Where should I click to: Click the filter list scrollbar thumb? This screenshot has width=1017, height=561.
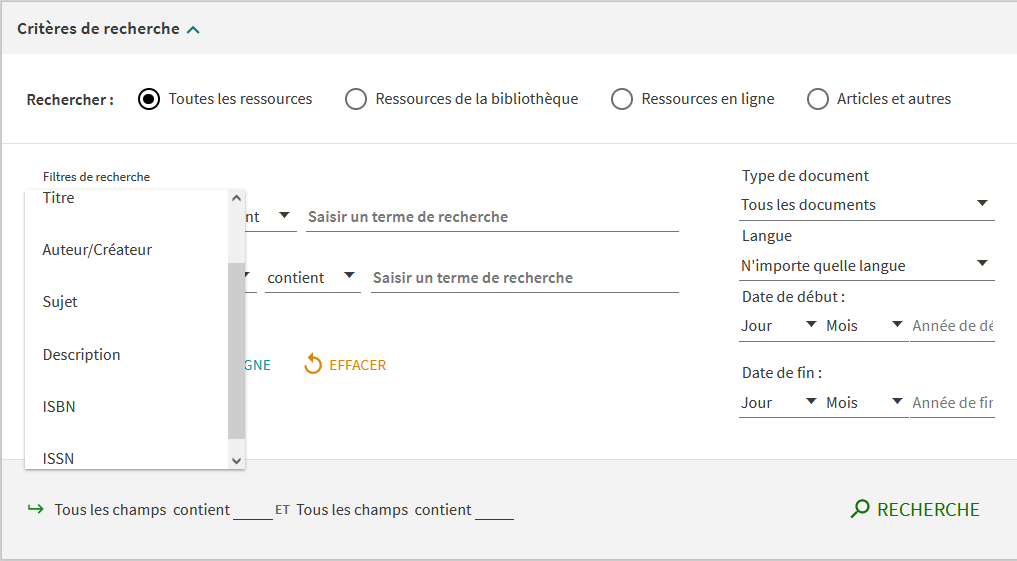237,351
